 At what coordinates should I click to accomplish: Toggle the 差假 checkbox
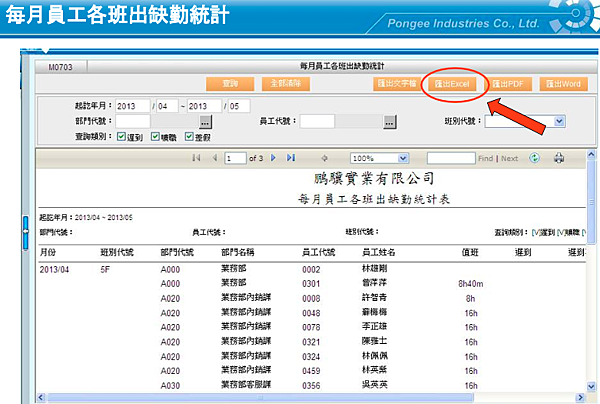[x=189, y=137]
